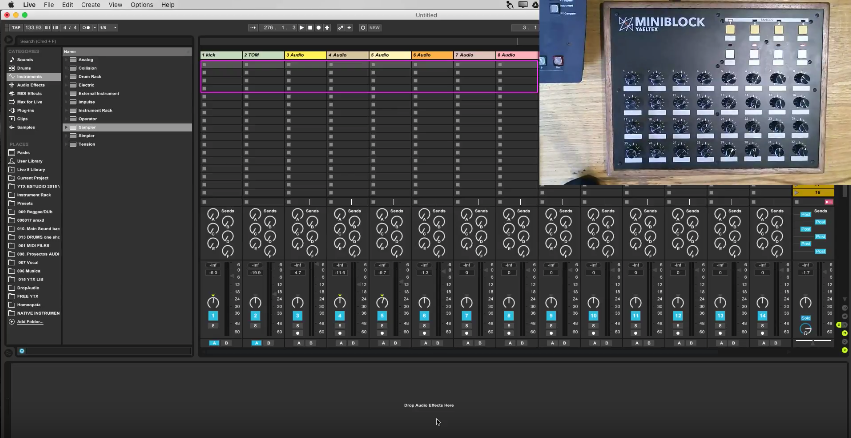Click the Arrangement Record button
The height and width of the screenshot is (438, 851).
[319, 27]
